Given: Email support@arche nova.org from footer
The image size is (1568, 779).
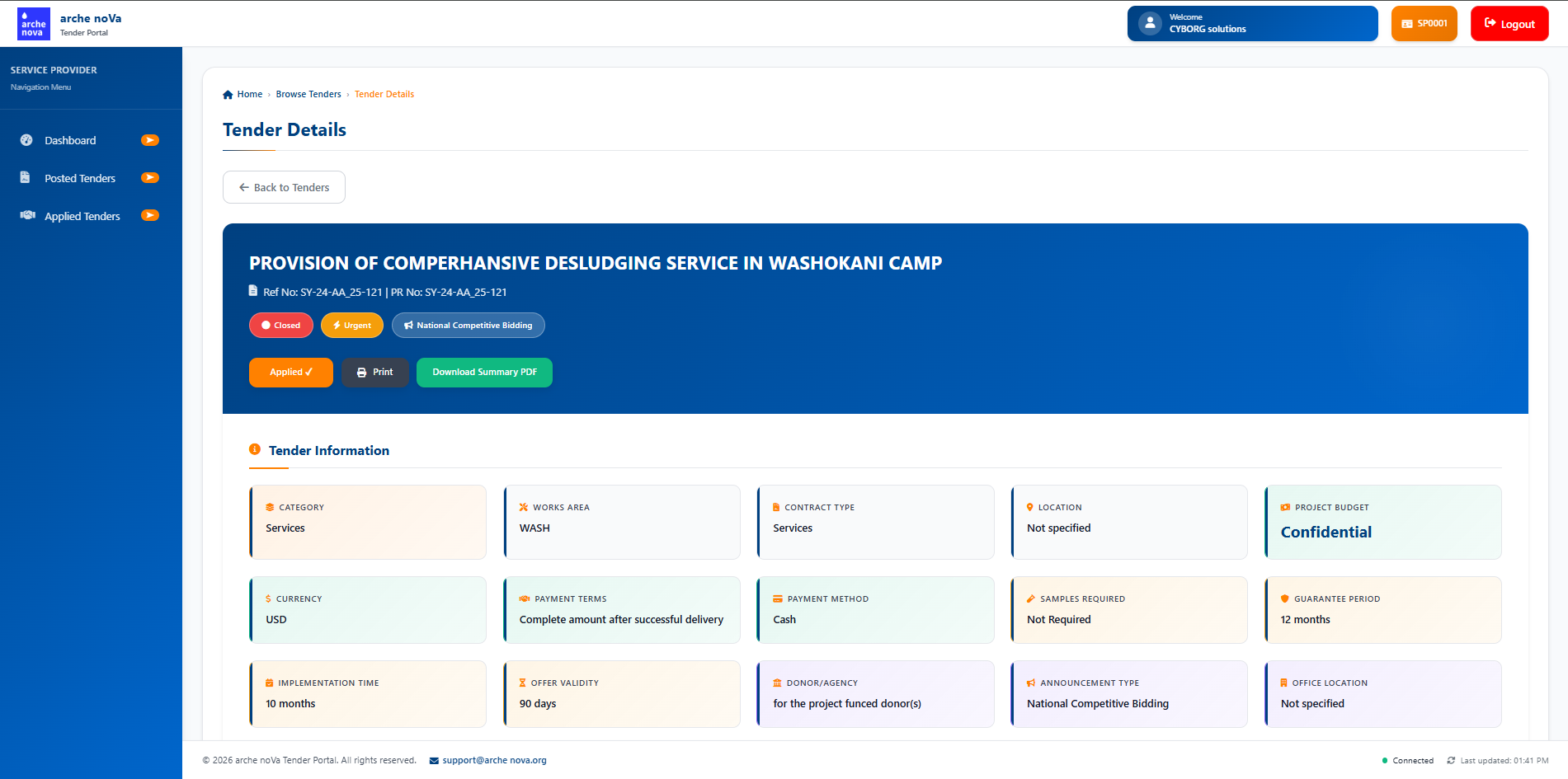Looking at the screenshot, I should click(x=493, y=761).
